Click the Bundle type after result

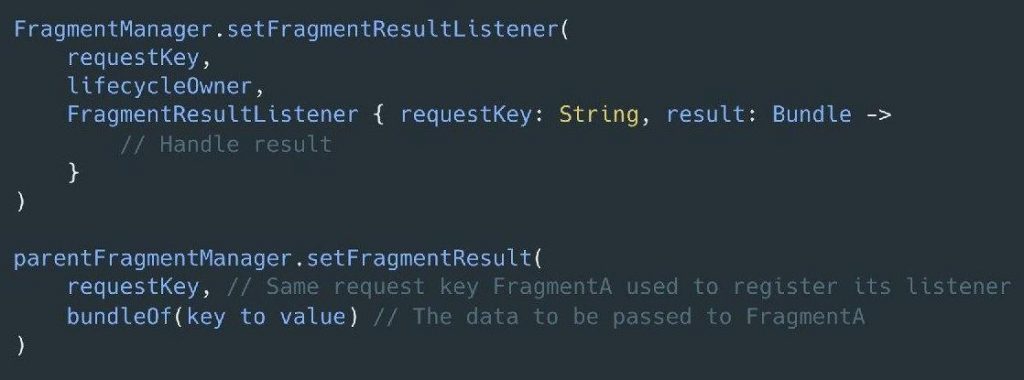click(812, 114)
